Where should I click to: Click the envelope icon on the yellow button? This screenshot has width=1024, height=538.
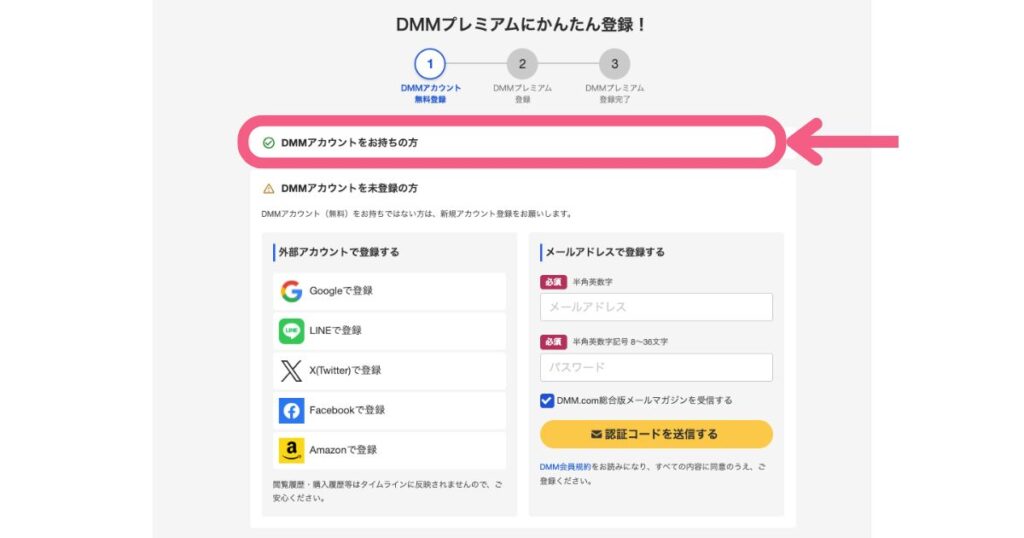pos(596,434)
